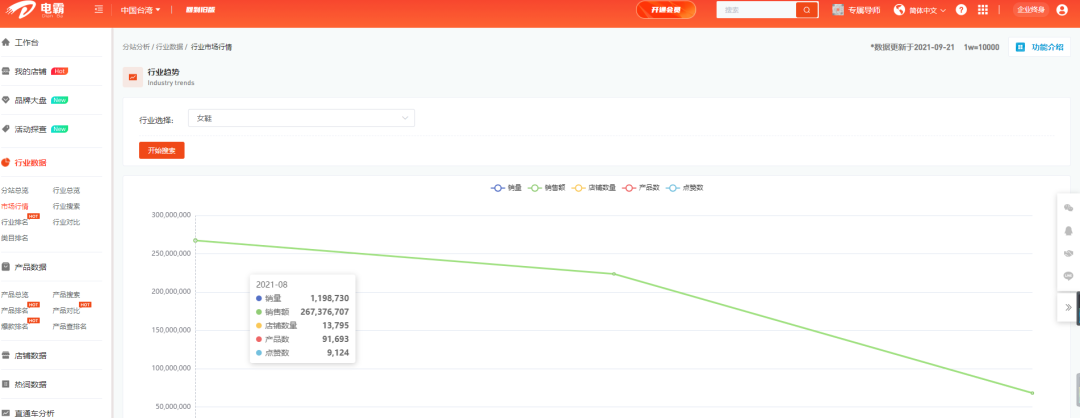Screen dimensions: 1080x418
Task: Go to 产品对比 submenu item
Action: pos(66,311)
